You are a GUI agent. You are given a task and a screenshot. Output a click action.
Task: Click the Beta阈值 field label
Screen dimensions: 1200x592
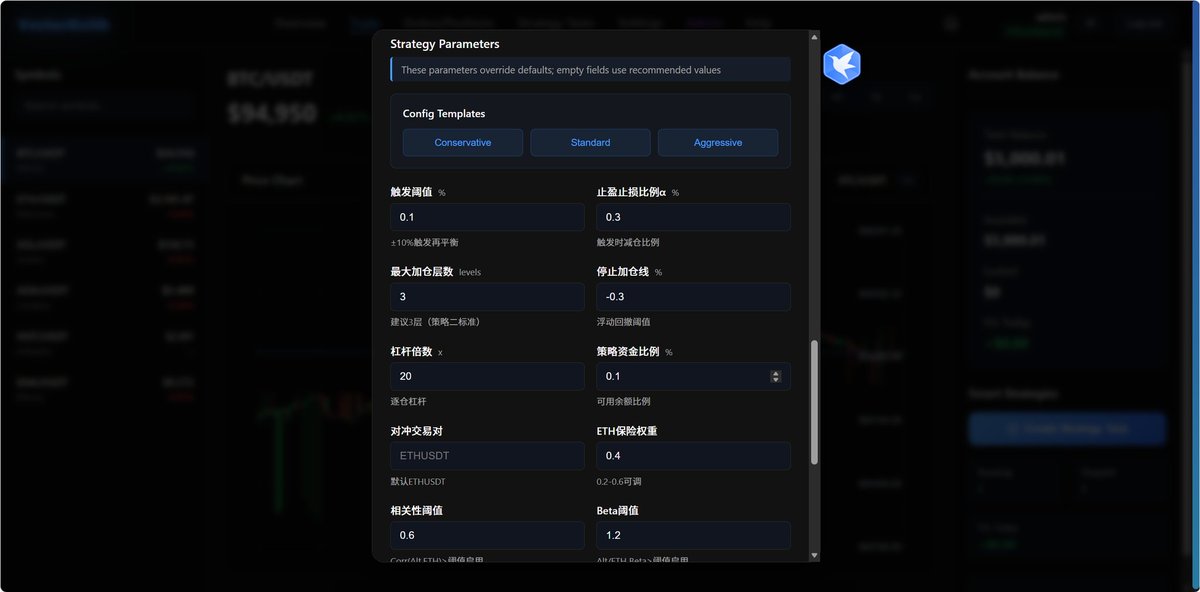(x=617, y=510)
